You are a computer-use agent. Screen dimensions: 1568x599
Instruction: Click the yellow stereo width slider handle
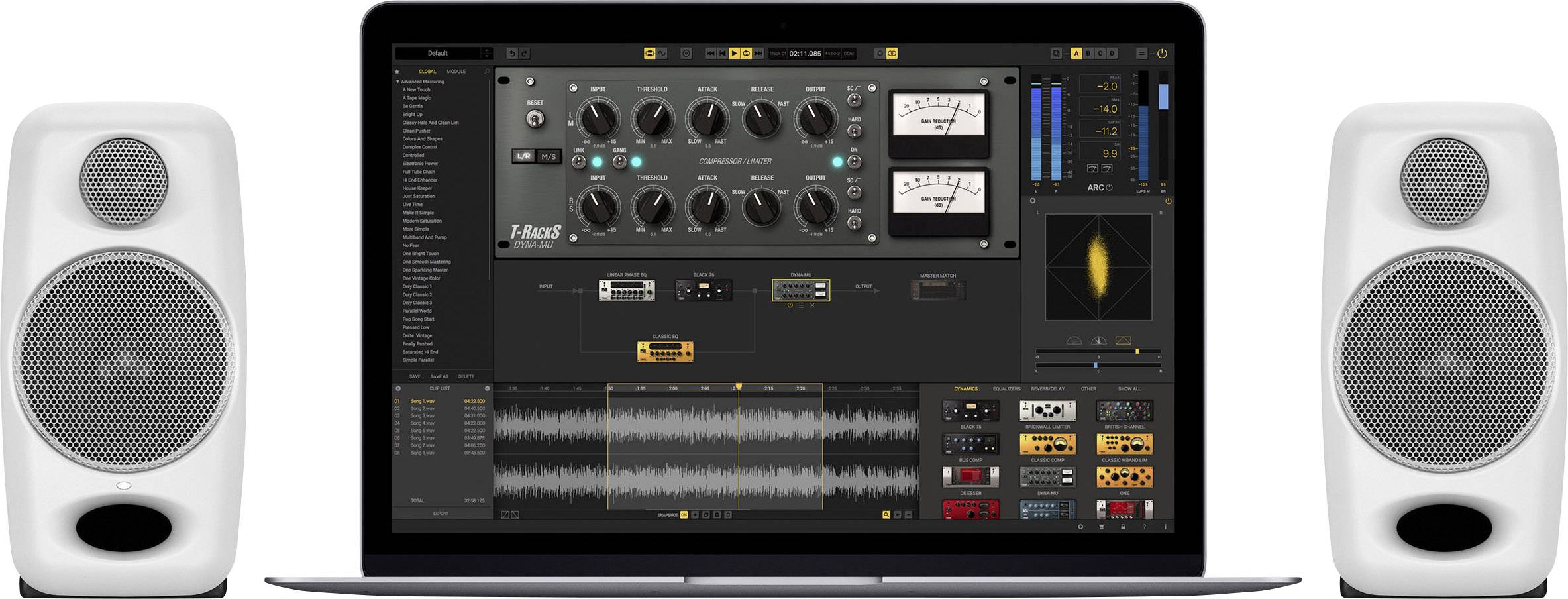[1137, 351]
